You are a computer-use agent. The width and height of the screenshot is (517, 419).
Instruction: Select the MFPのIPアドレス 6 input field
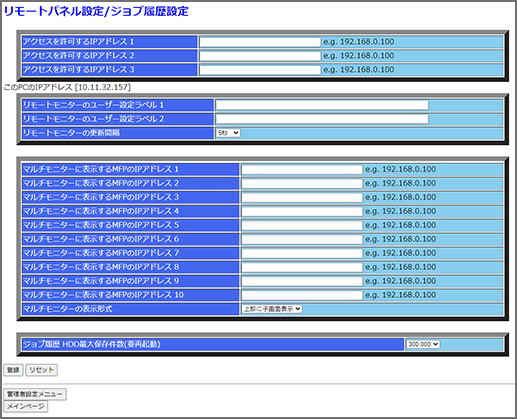[x=302, y=240]
